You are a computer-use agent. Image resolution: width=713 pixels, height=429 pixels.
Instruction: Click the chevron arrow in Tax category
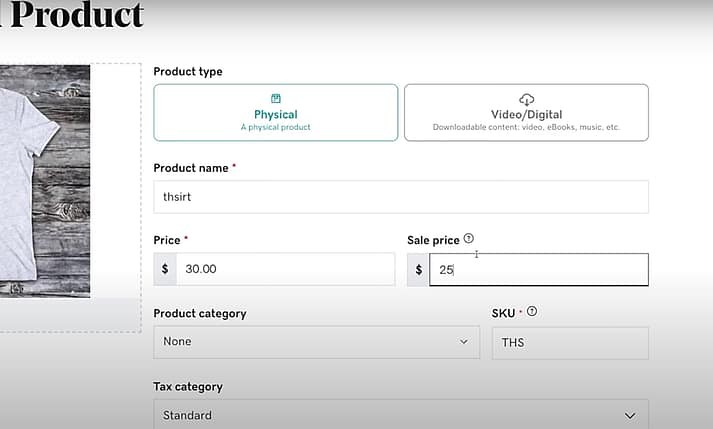629,415
